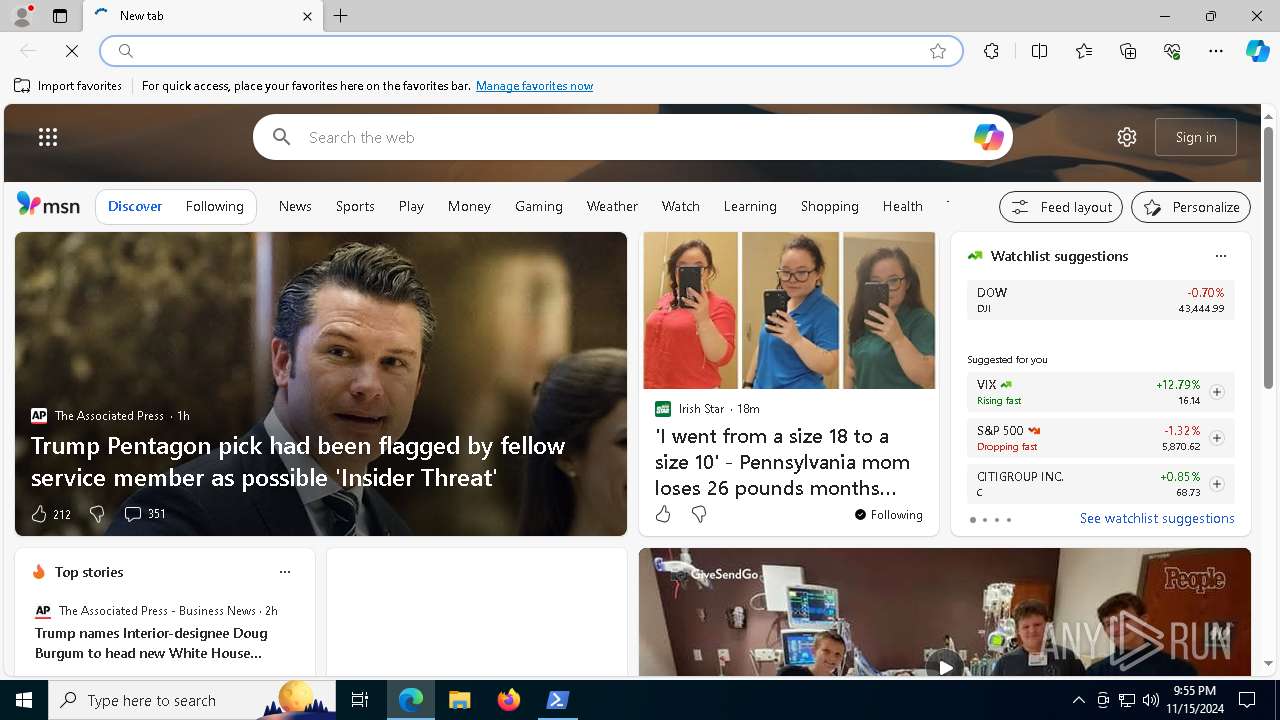Switch to Following tab
The image size is (1280, 720).
coord(214,206)
